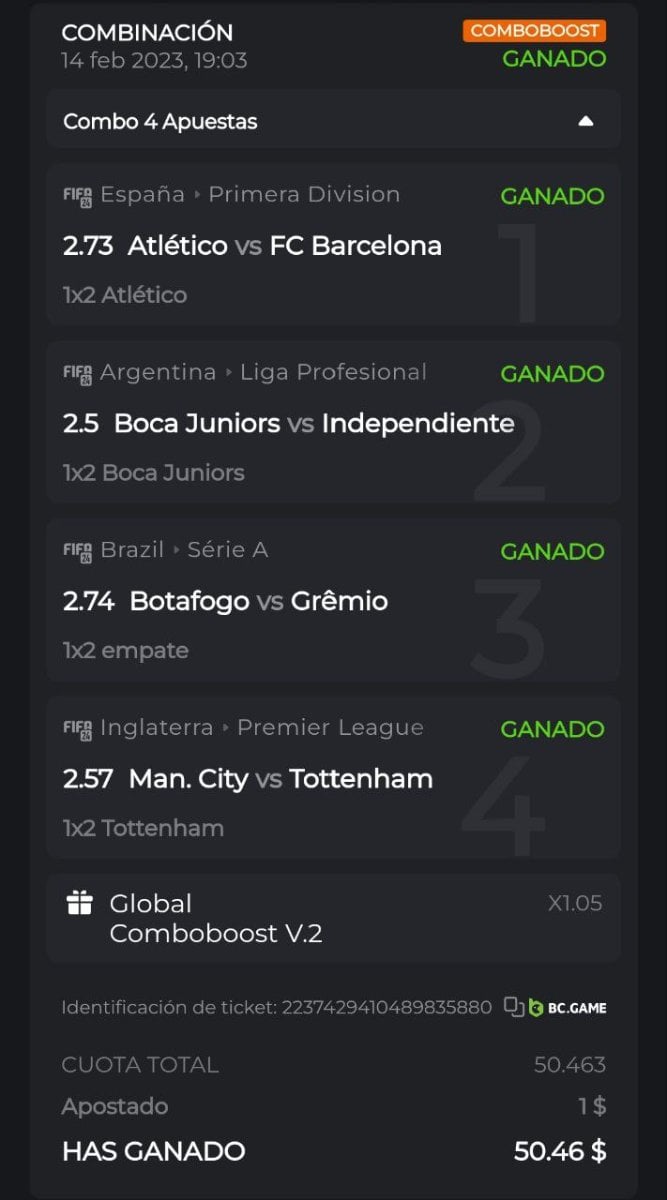
Task: Click the orange COMBOBOOST badge
Action: click(534, 30)
